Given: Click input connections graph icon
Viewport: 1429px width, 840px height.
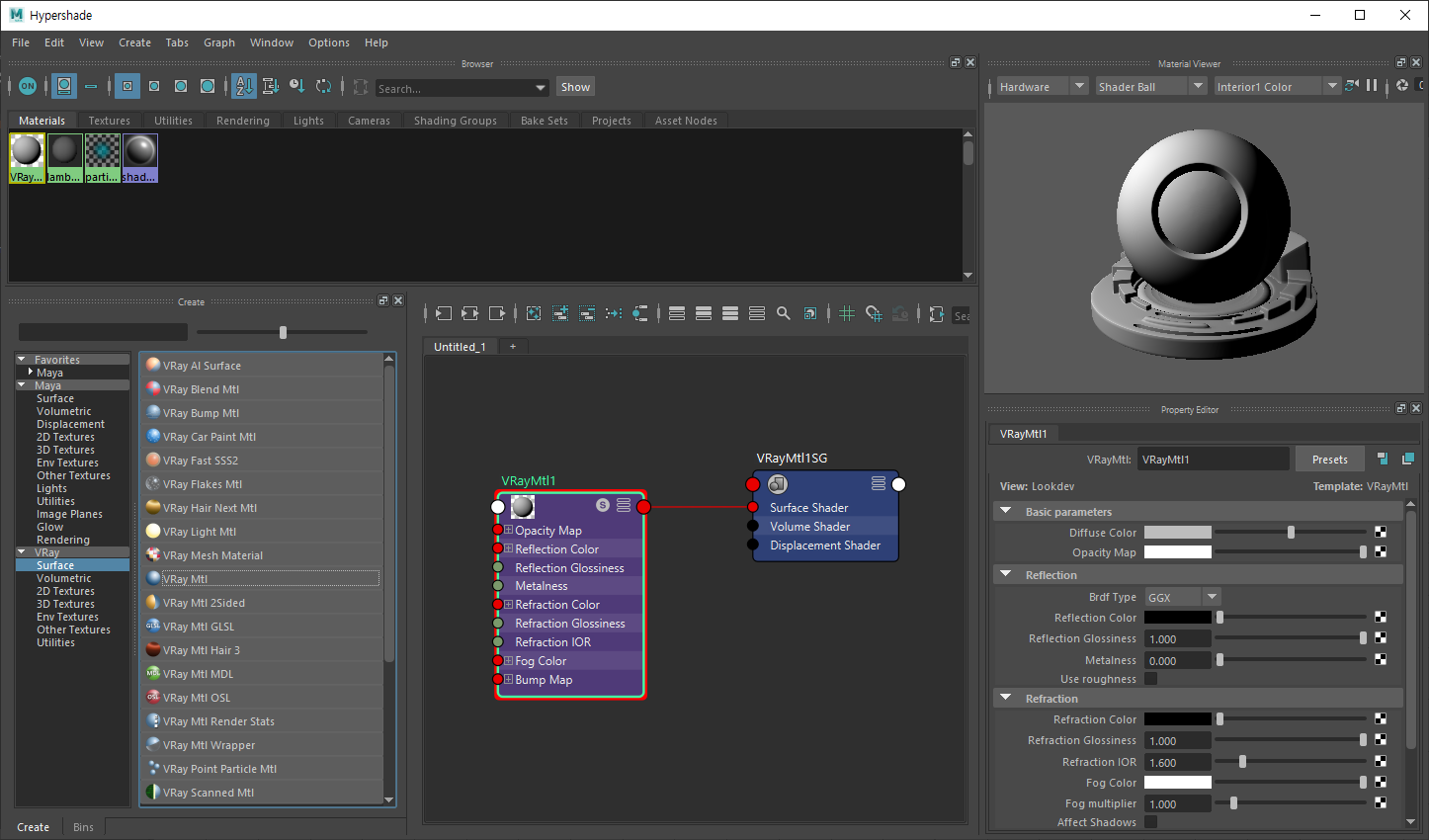Looking at the screenshot, I should pyautogui.click(x=444, y=313).
